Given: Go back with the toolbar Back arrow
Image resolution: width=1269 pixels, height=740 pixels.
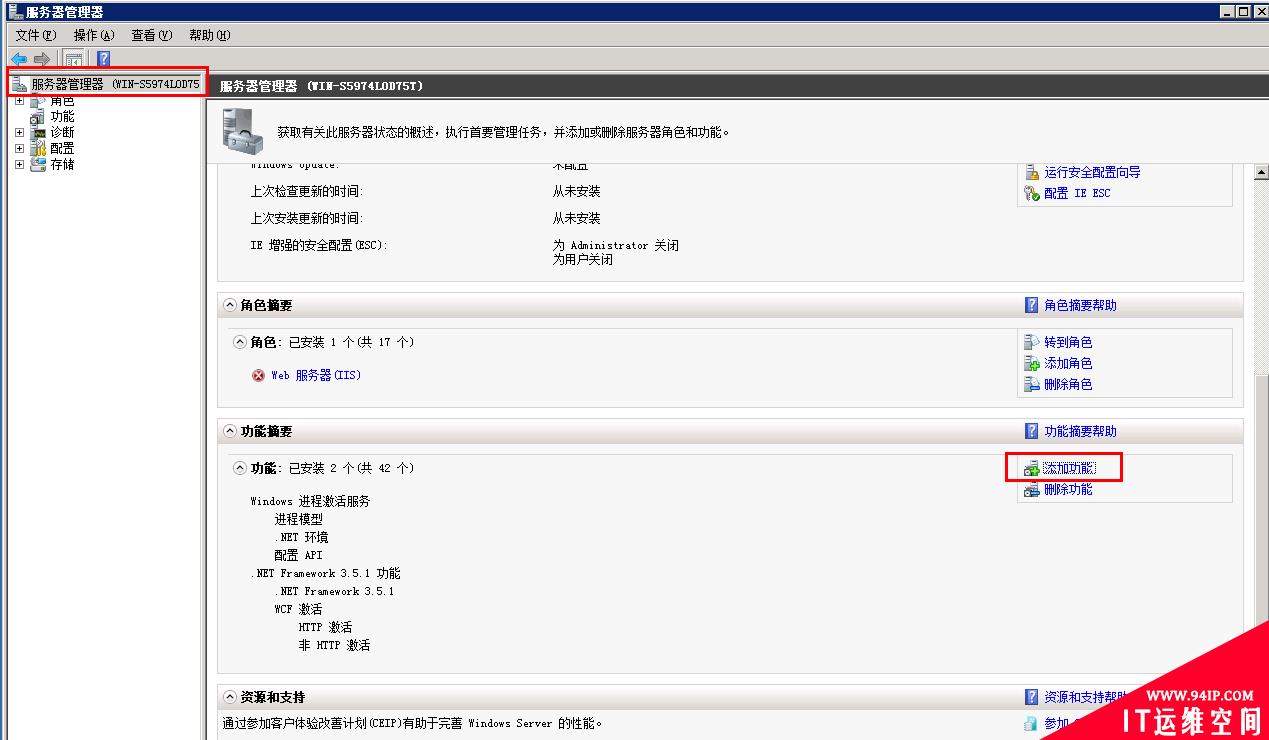Looking at the screenshot, I should (x=18, y=59).
